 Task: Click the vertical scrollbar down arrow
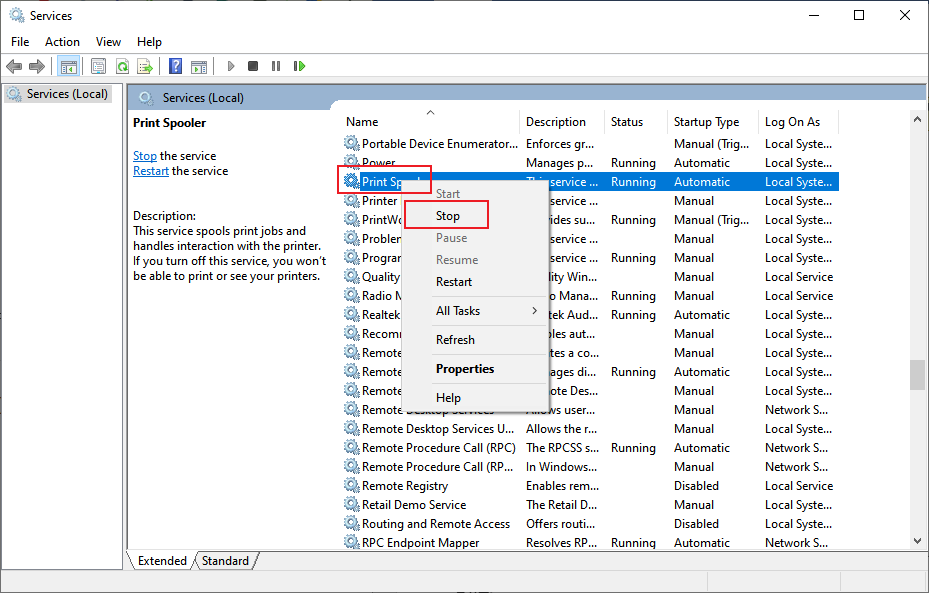pos(917,540)
